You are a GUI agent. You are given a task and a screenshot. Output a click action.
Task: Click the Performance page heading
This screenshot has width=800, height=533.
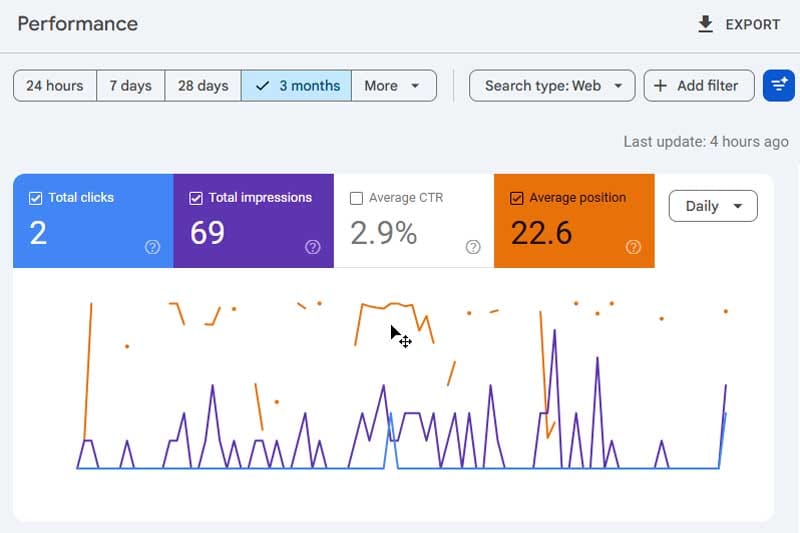coord(78,24)
